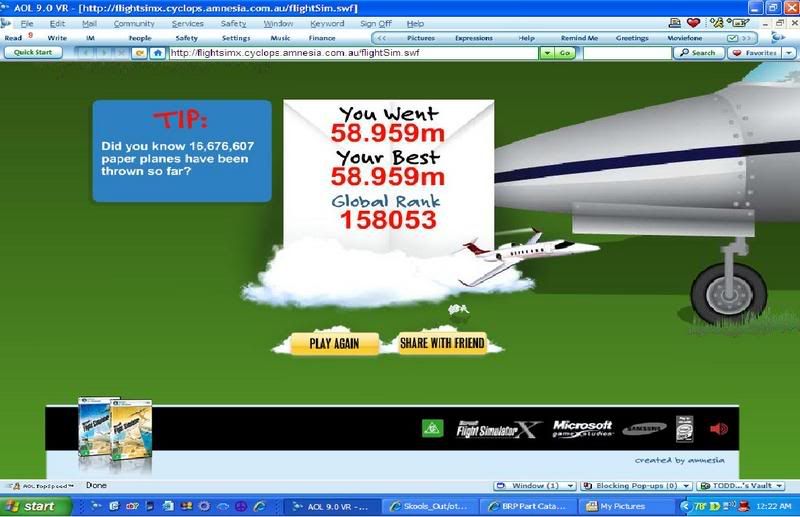Image resolution: width=800 pixels, height=517 pixels.
Task: Open the Flight Simulator X logo link
Action: 497,429
